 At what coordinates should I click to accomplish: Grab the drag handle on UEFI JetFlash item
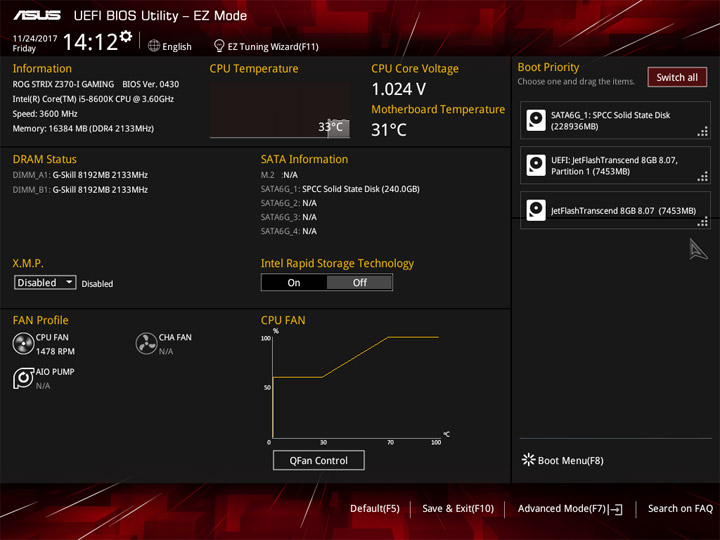tap(703, 177)
